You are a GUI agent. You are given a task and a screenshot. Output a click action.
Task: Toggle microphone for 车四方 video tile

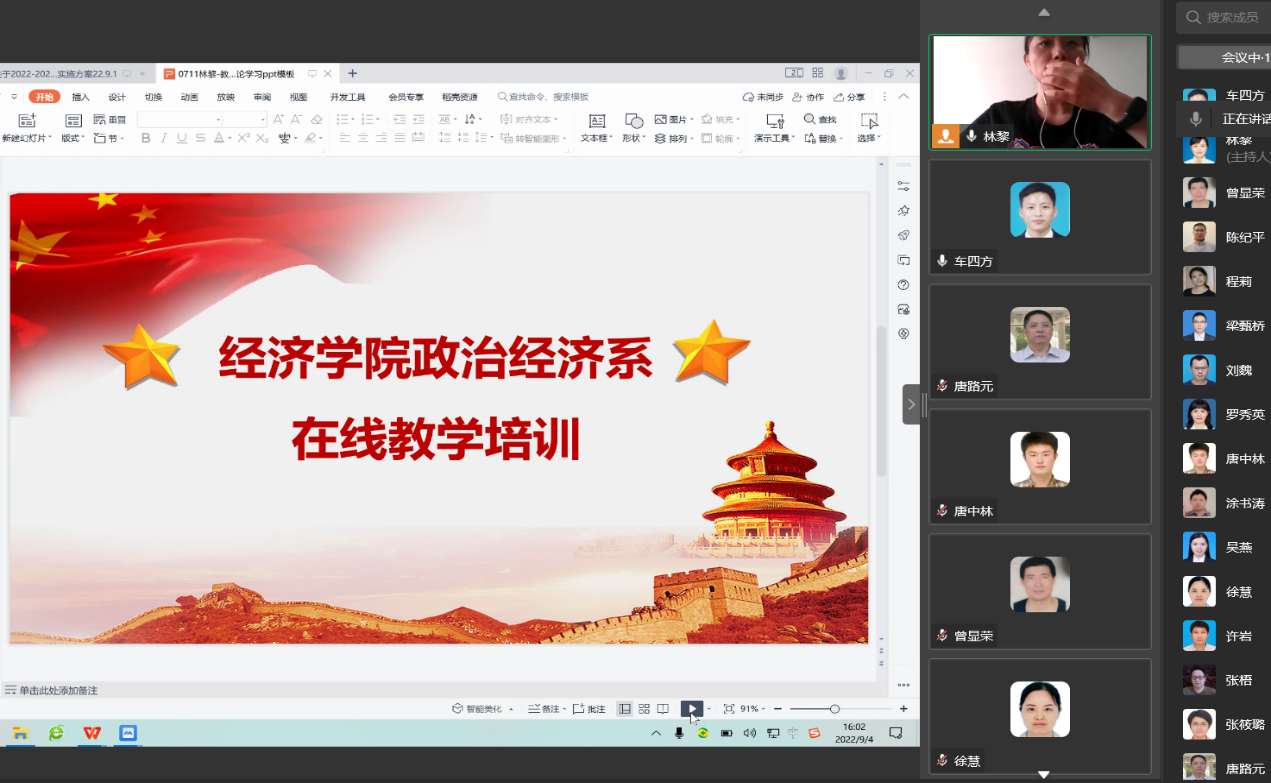pyautogui.click(x=941, y=261)
